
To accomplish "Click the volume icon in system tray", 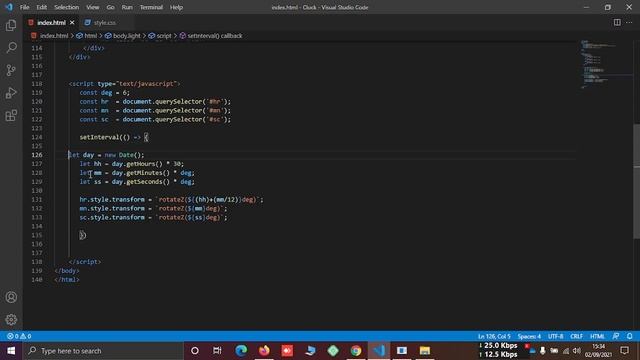I will click(x=576, y=351).
